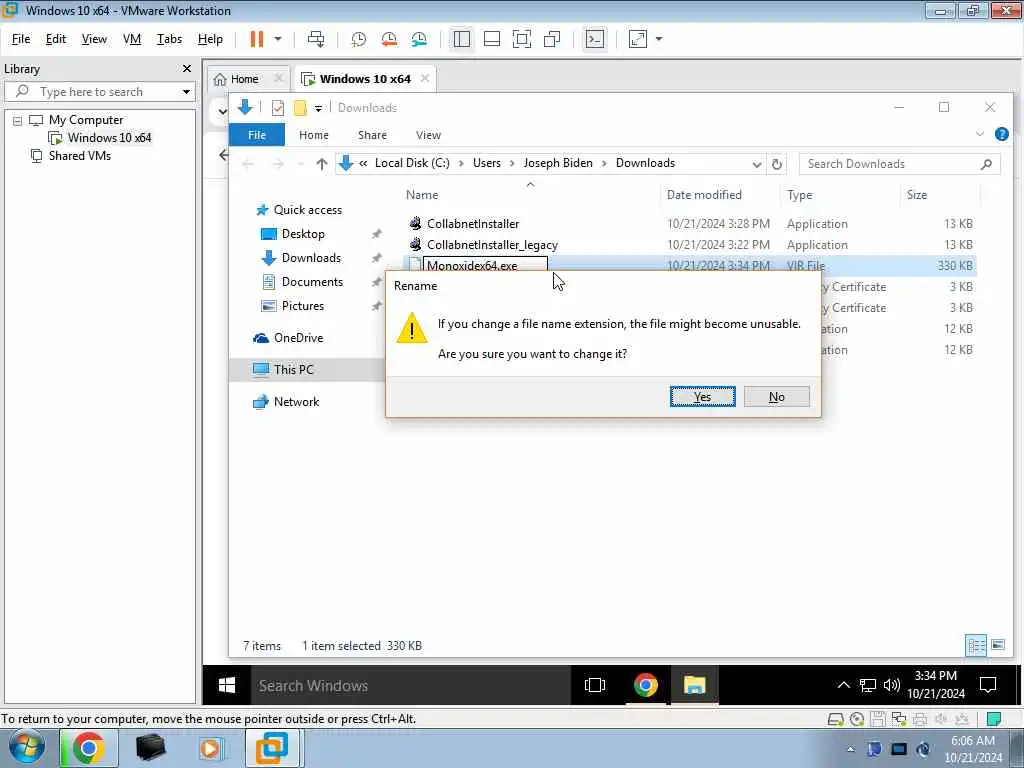Go up one folder level arrow

pos(321,164)
